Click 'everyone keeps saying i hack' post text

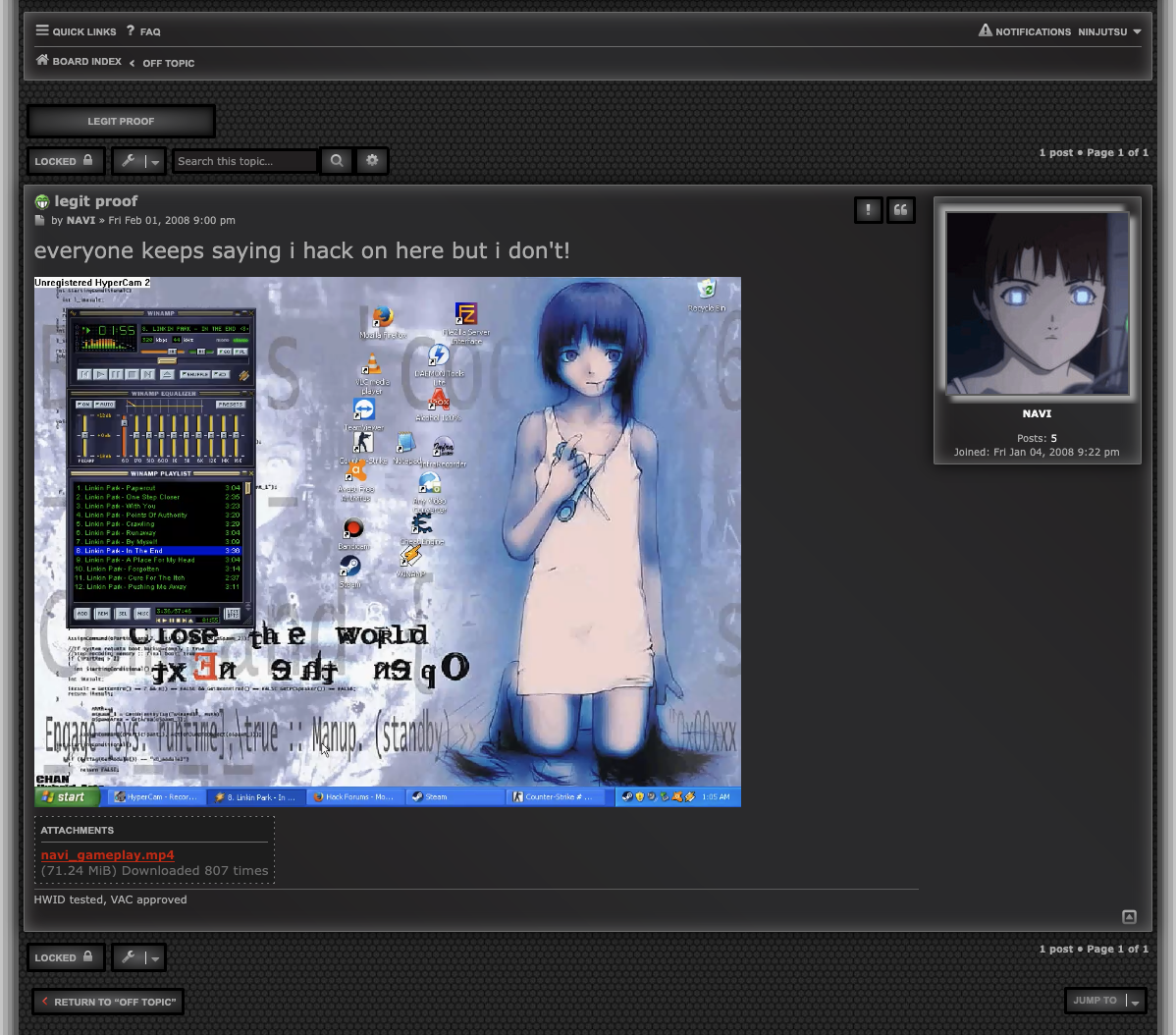point(301,250)
